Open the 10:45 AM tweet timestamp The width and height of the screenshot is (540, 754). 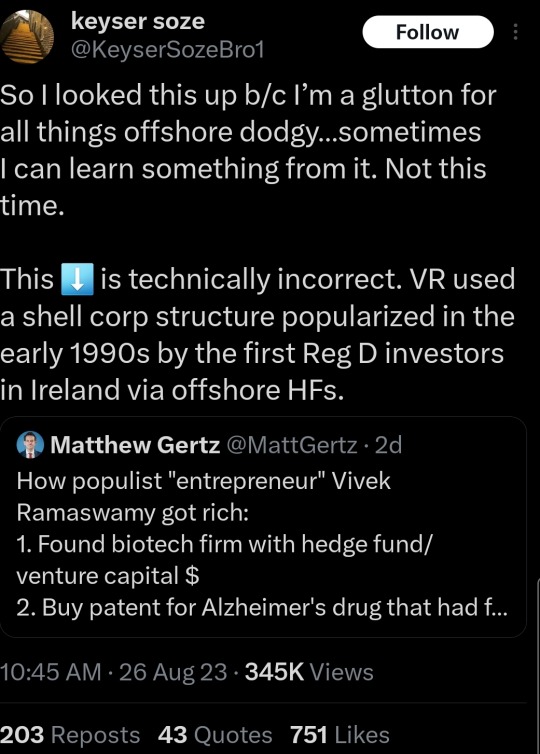[50, 672]
